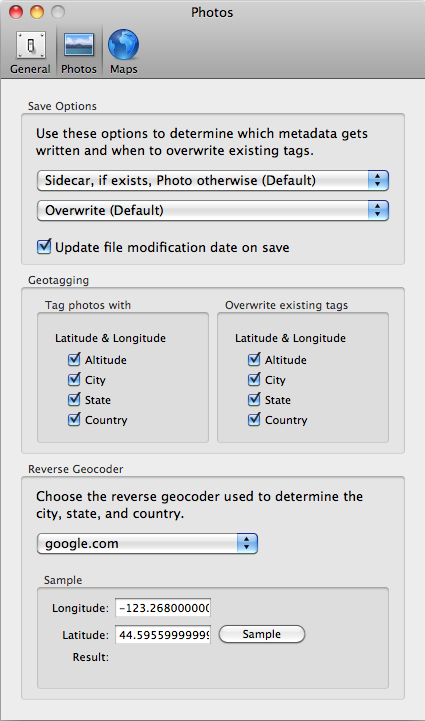This screenshot has height=721, width=425.
Task: Close the Photos preferences window
Action: [x=16, y=12]
